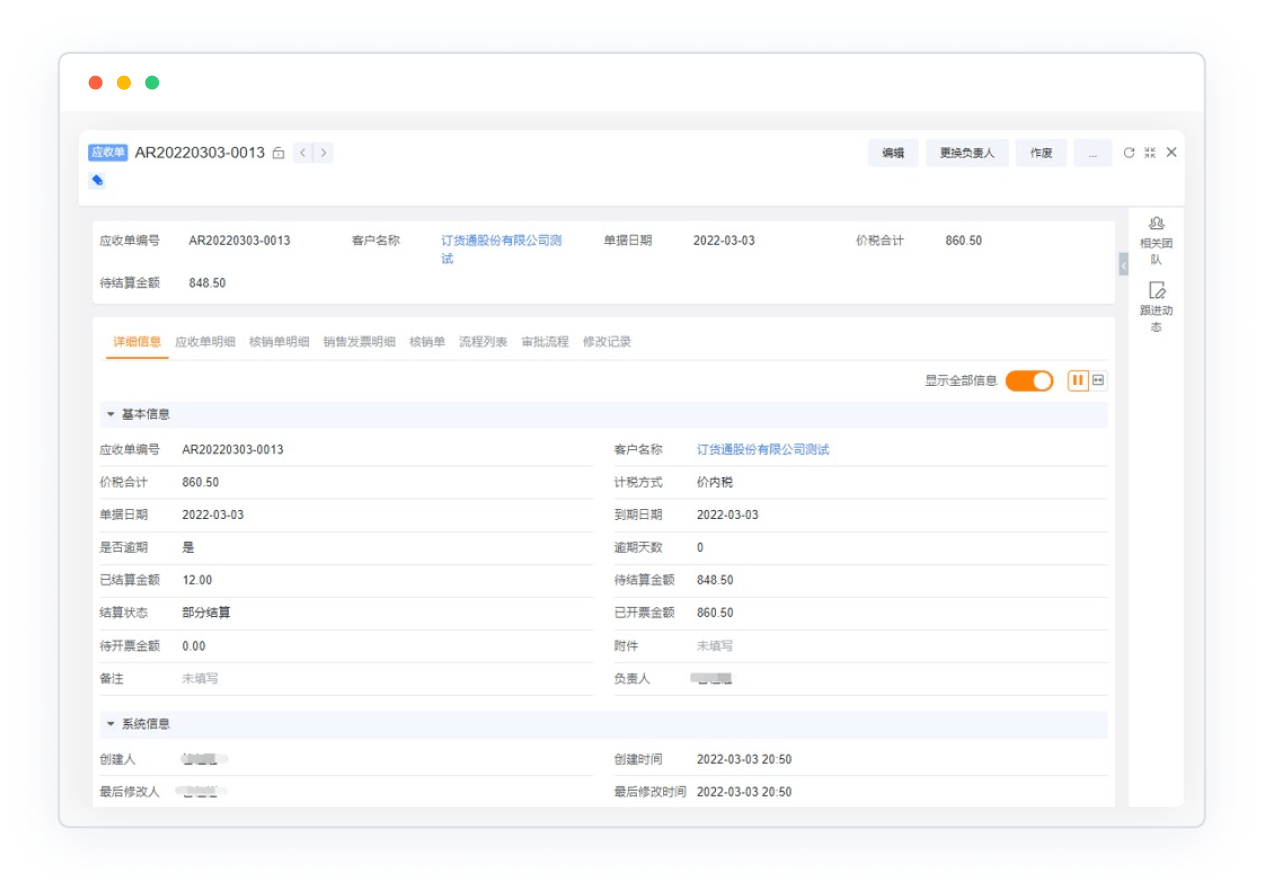Click the green macOS fullscreen dot
1264x896 pixels.
tap(152, 83)
